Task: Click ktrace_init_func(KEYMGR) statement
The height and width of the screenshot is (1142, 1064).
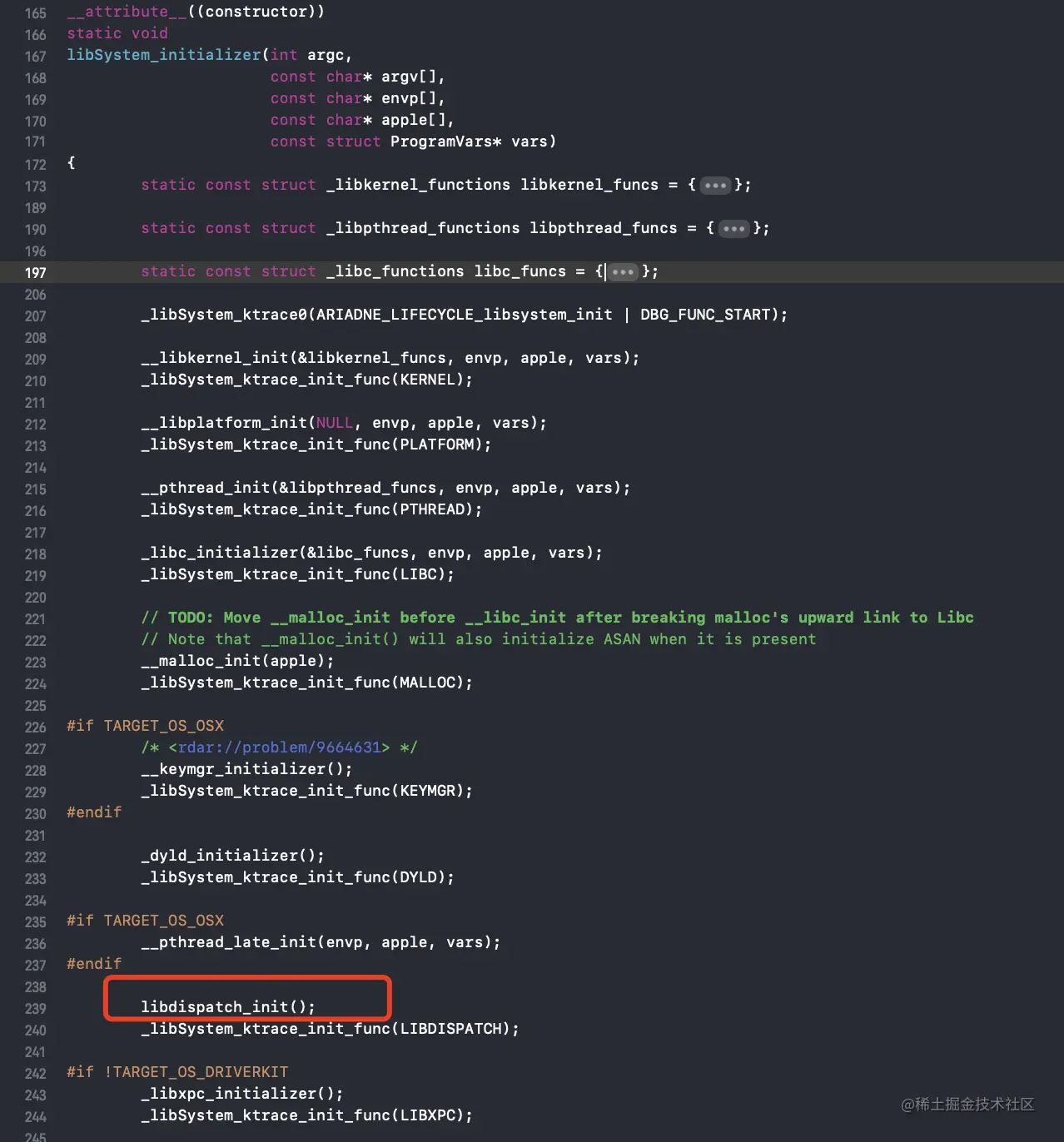Action: pos(306,791)
